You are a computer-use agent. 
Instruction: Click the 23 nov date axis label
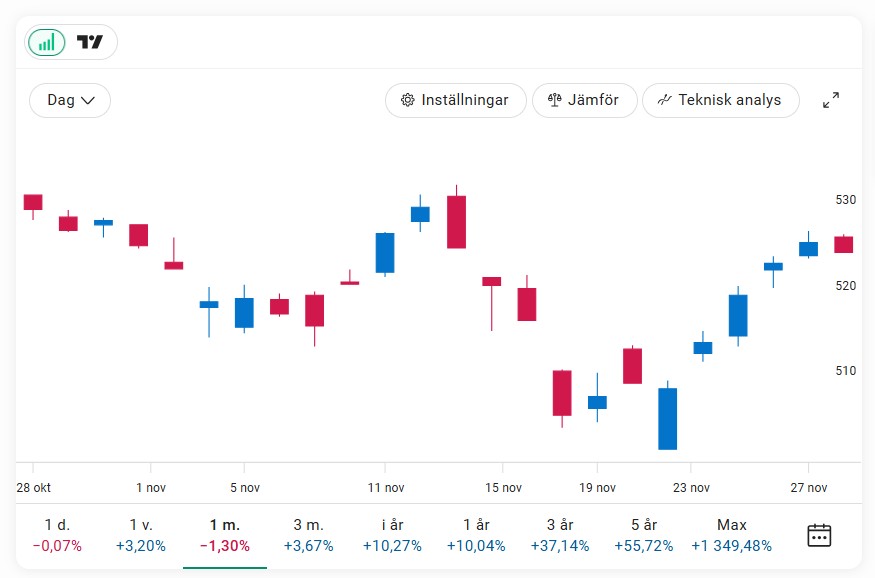click(x=692, y=488)
